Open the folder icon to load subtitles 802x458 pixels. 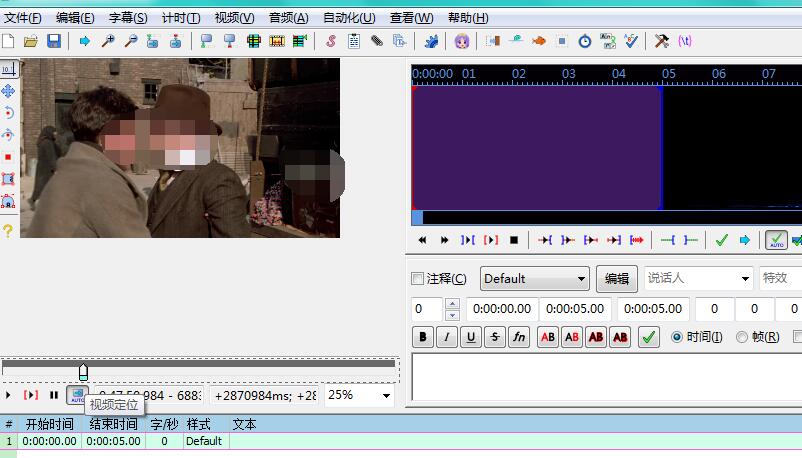click(x=31, y=41)
